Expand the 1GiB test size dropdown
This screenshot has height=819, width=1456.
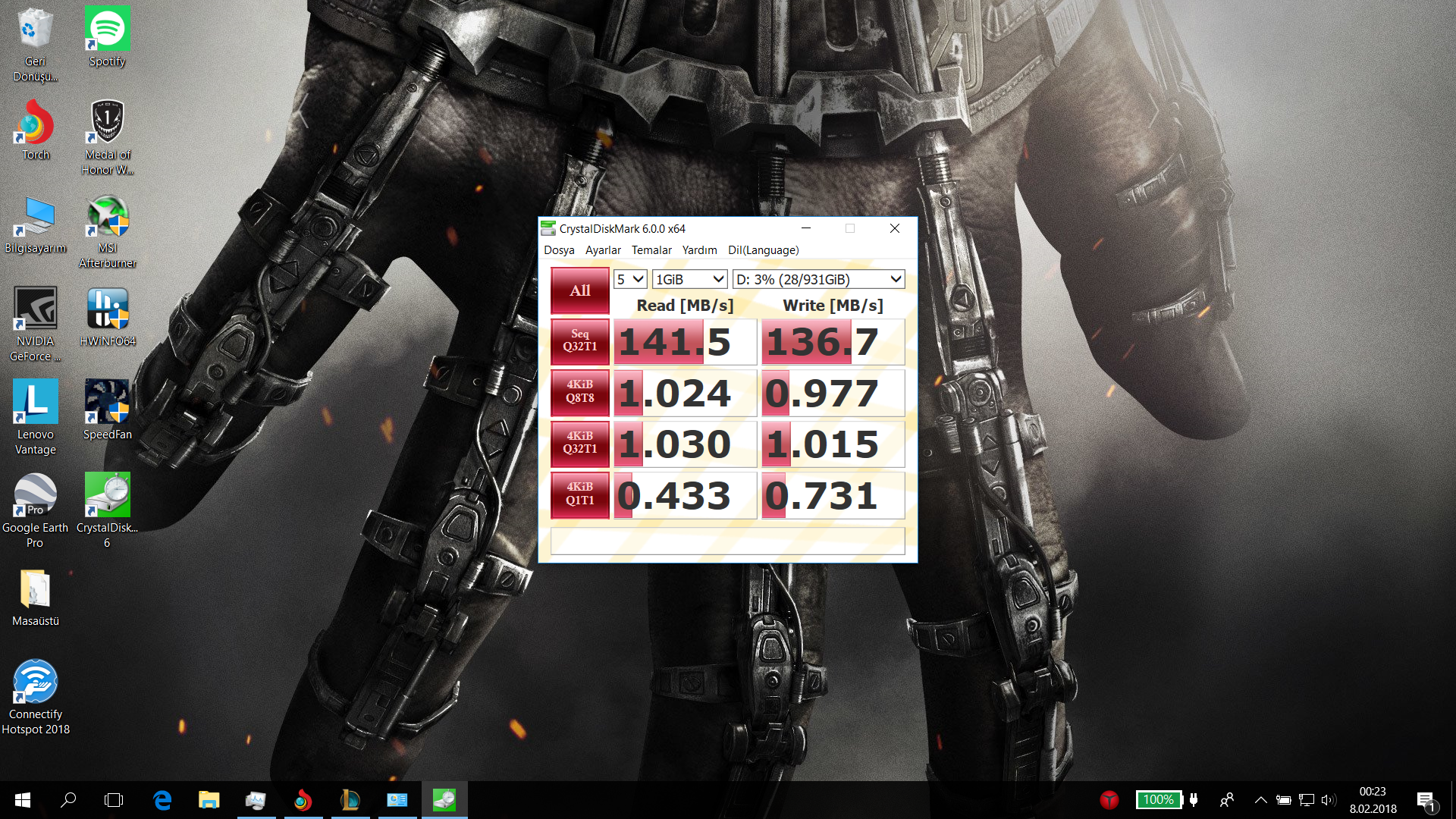tap(689, 279)
